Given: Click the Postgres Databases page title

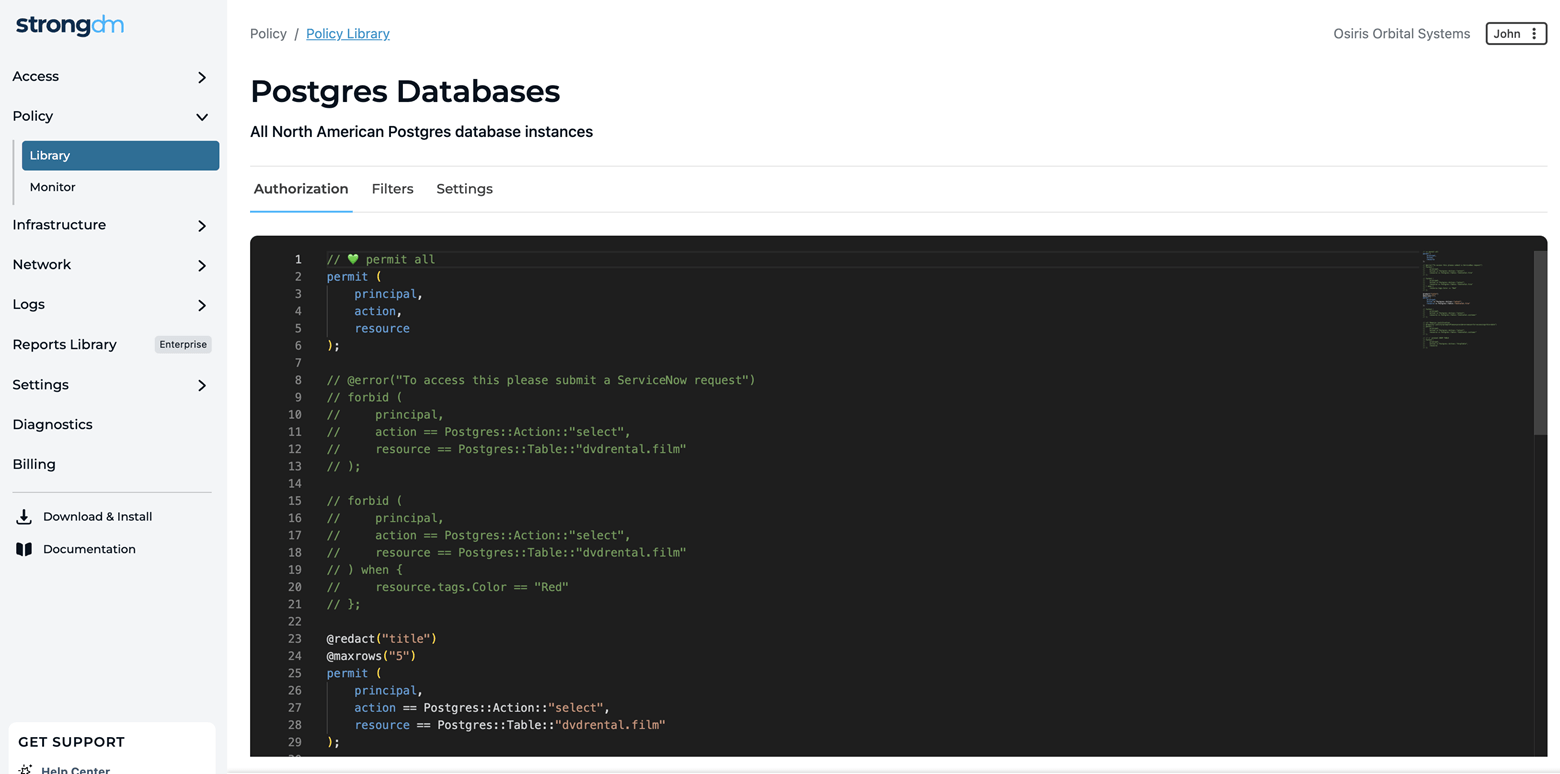Looking at the screenshot, I should pos(405,91).
